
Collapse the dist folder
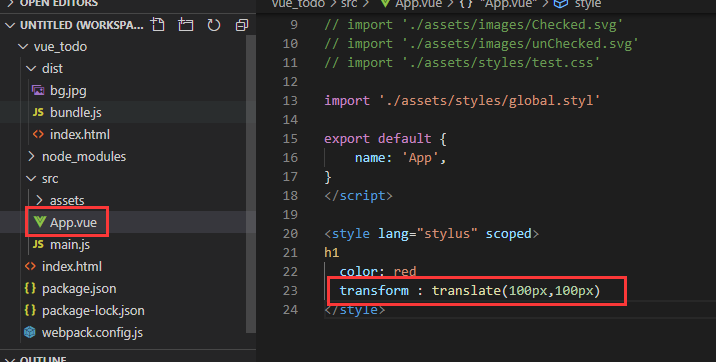tap(31, 68)
